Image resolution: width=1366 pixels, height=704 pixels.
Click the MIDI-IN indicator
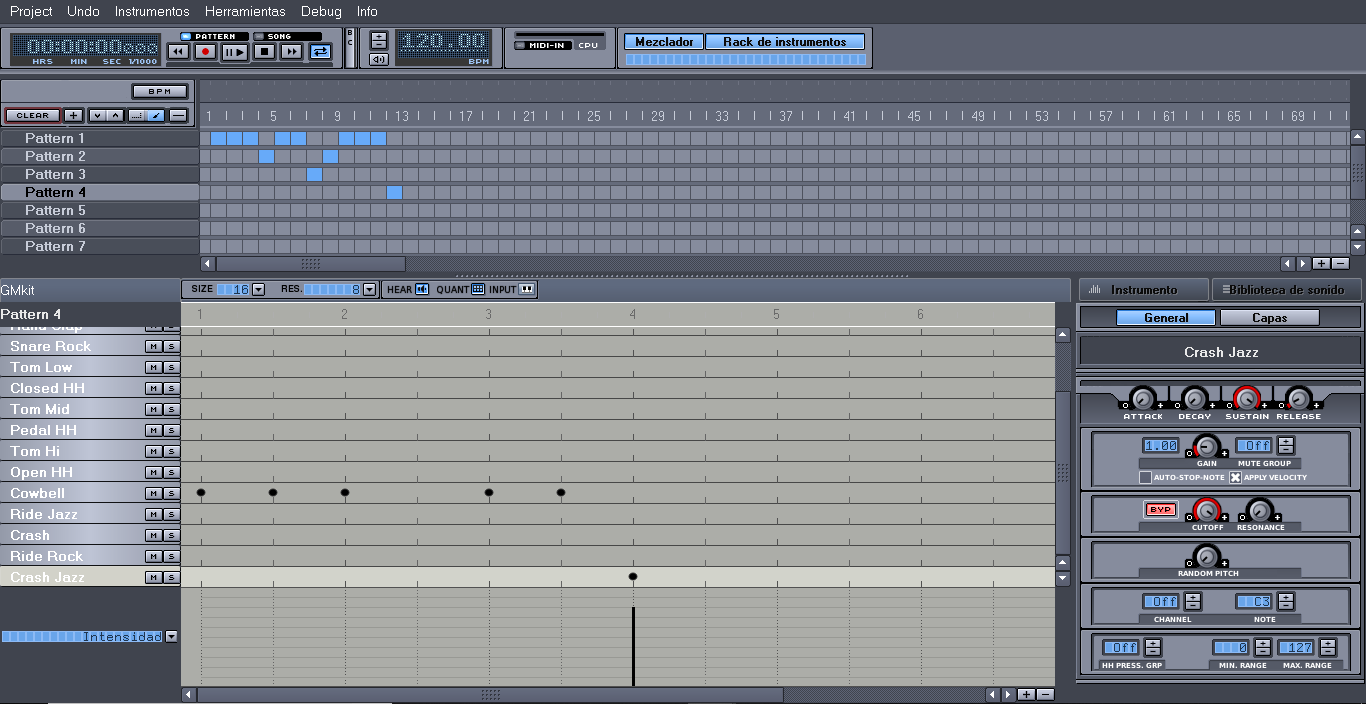pos(542,45)
